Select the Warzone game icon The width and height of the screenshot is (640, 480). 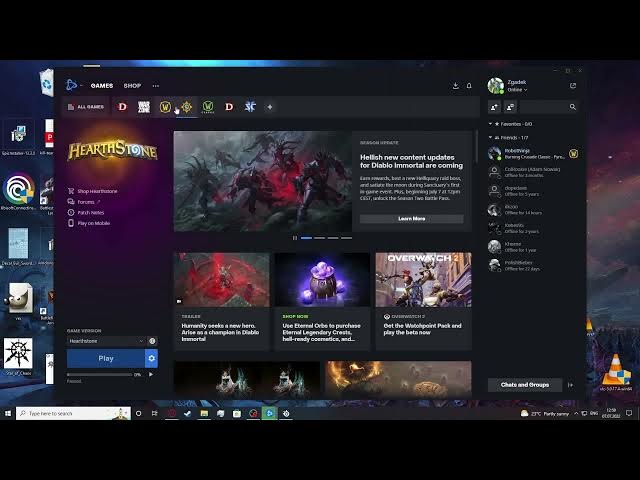(144, 107)
